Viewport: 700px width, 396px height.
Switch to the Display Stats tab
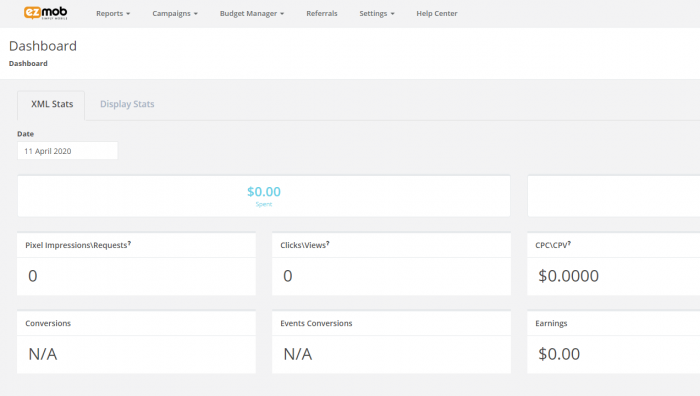(127, 104)
